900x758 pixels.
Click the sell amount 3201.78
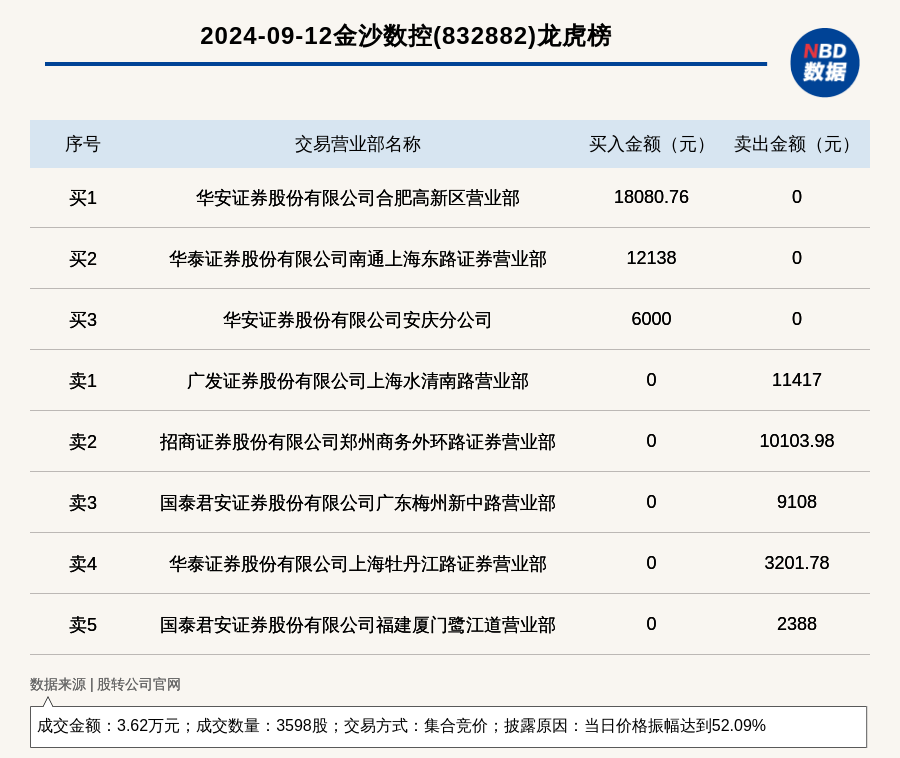796,563
